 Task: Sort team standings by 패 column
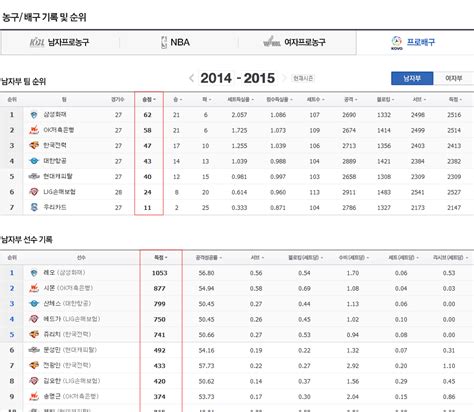206,100
